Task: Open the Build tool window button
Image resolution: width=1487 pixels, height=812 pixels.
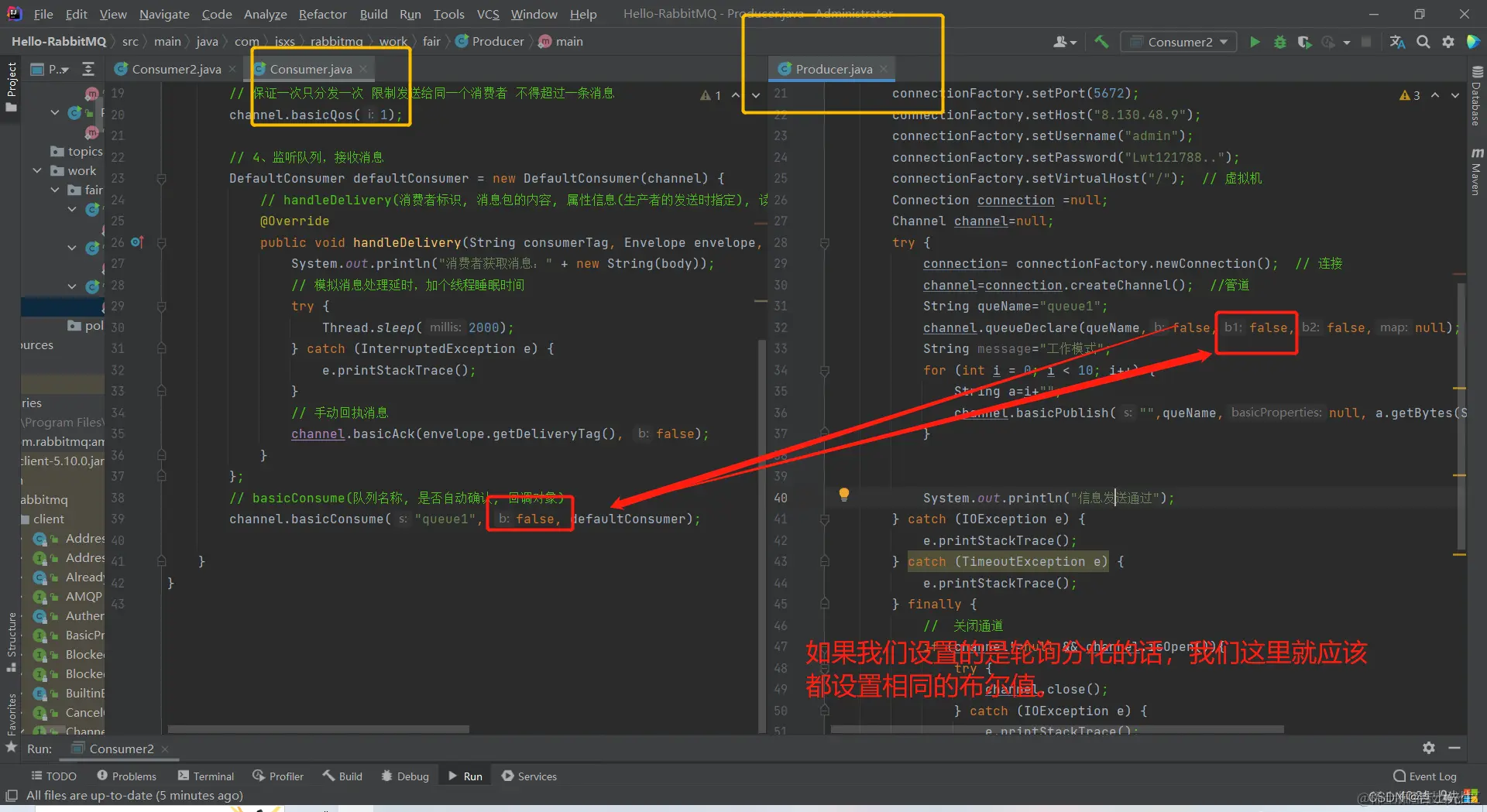Action: pos(342,776)
